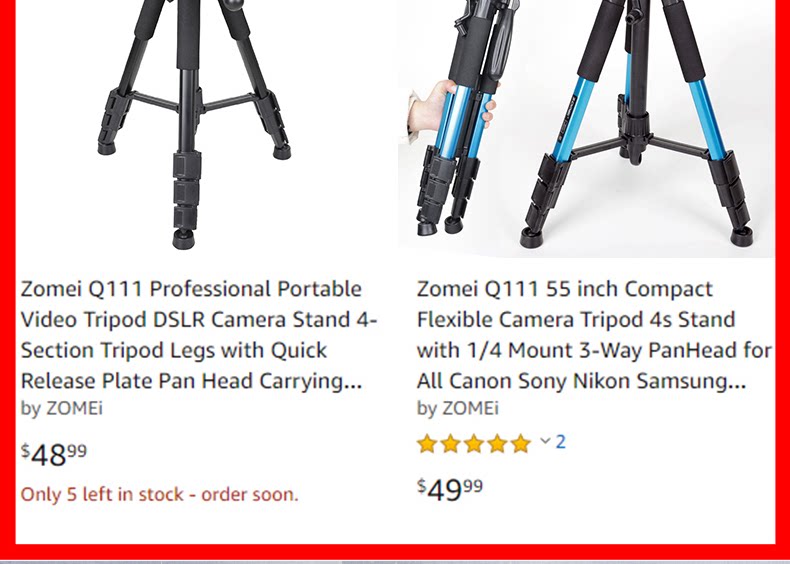Click the second gold rating star
This screenshot has width=790, height=564.
click(450, 444)
